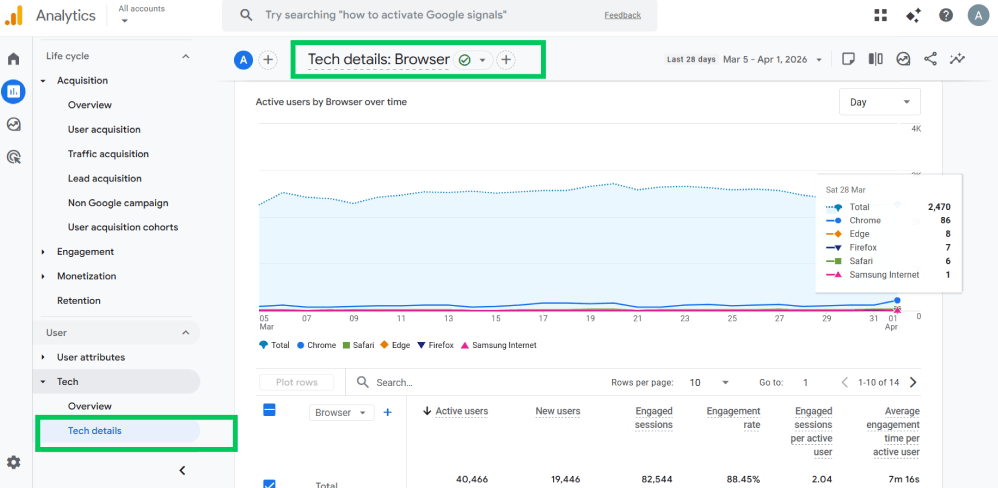This screenshot has width=998, height=488.
Task: Add a dimension with blue plus icon
Action: [387, 412]
